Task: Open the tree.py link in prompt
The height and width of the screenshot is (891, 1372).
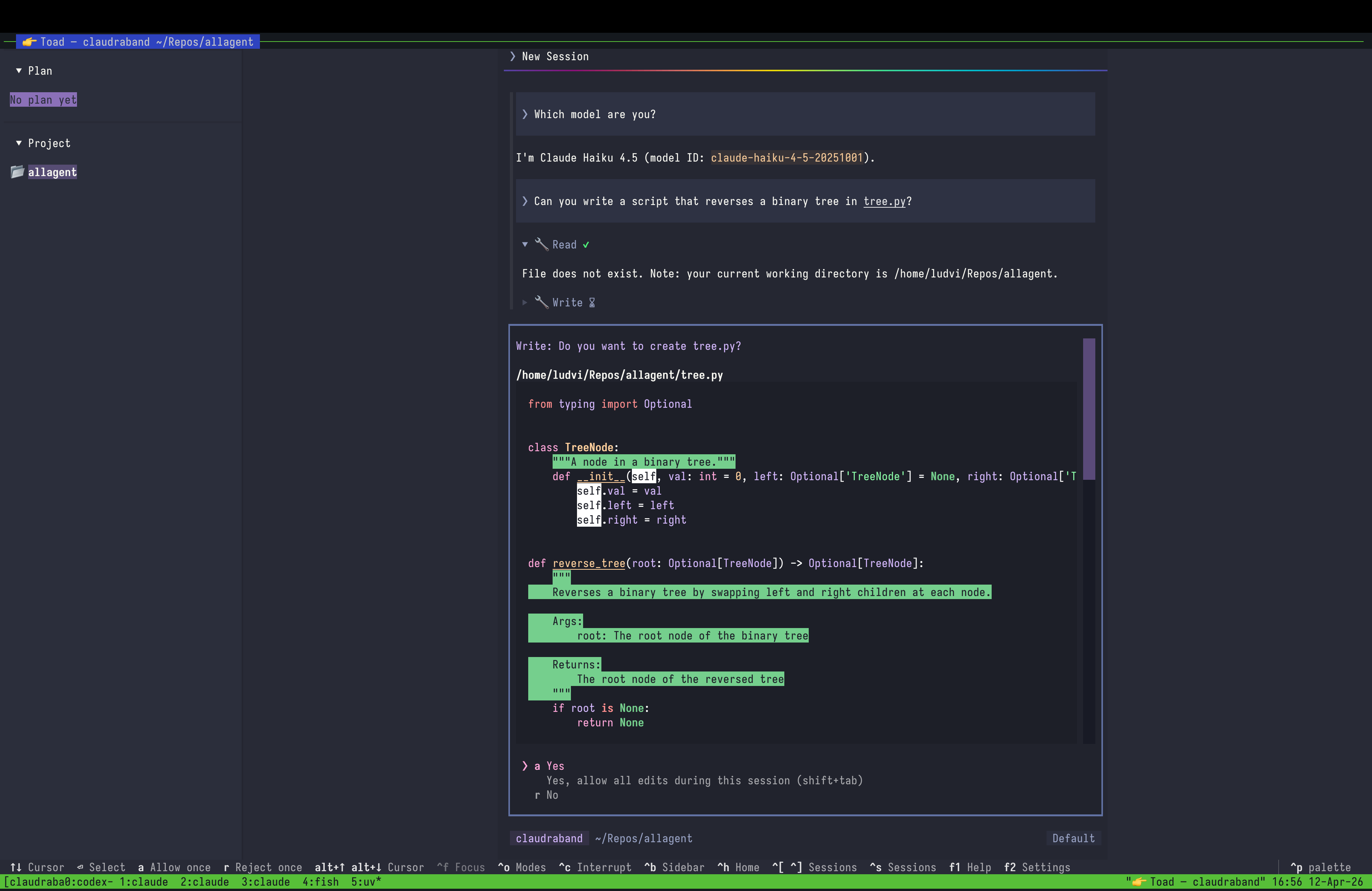Action: (x=884, y=201)
